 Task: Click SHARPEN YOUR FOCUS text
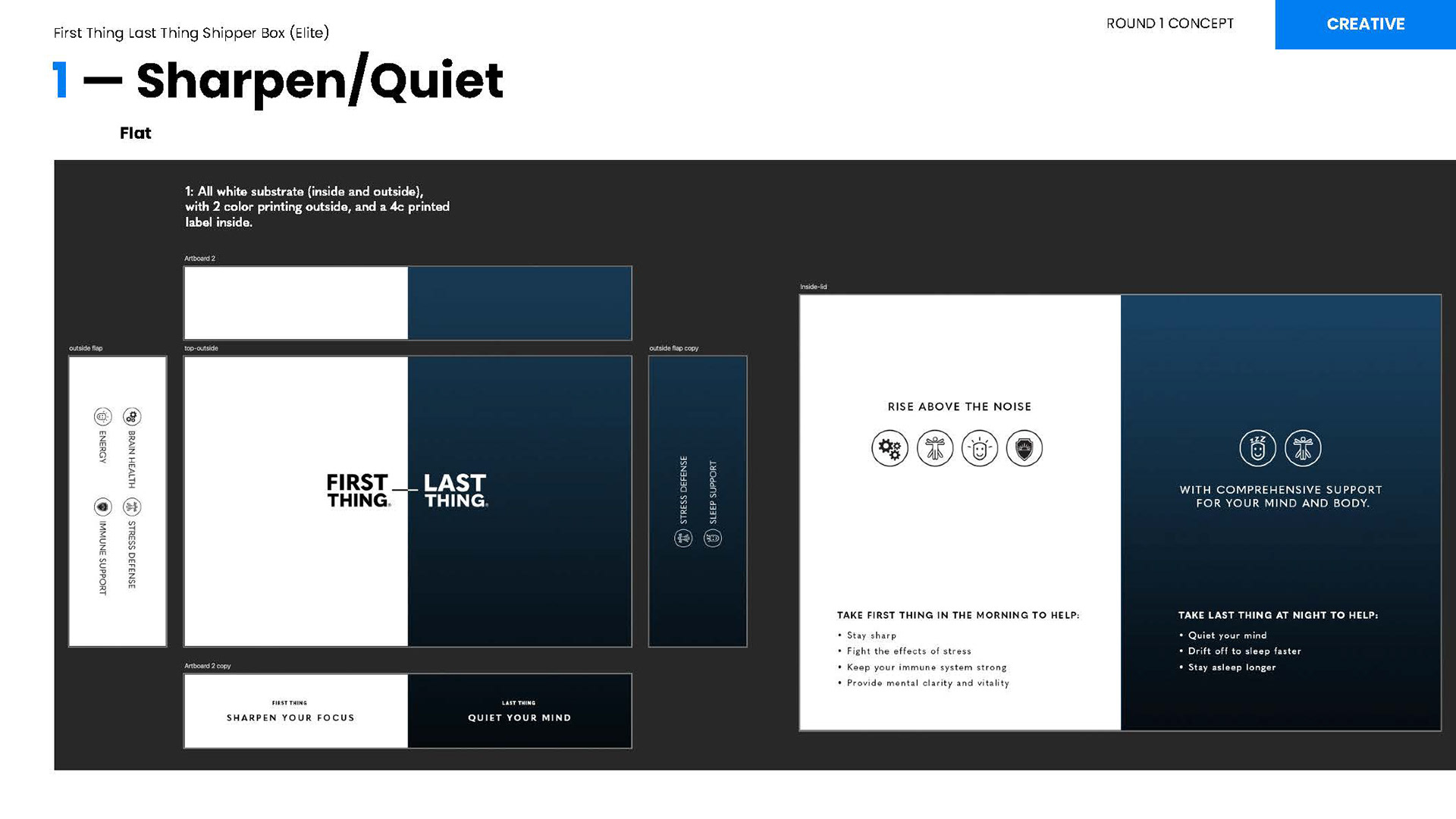290,717
